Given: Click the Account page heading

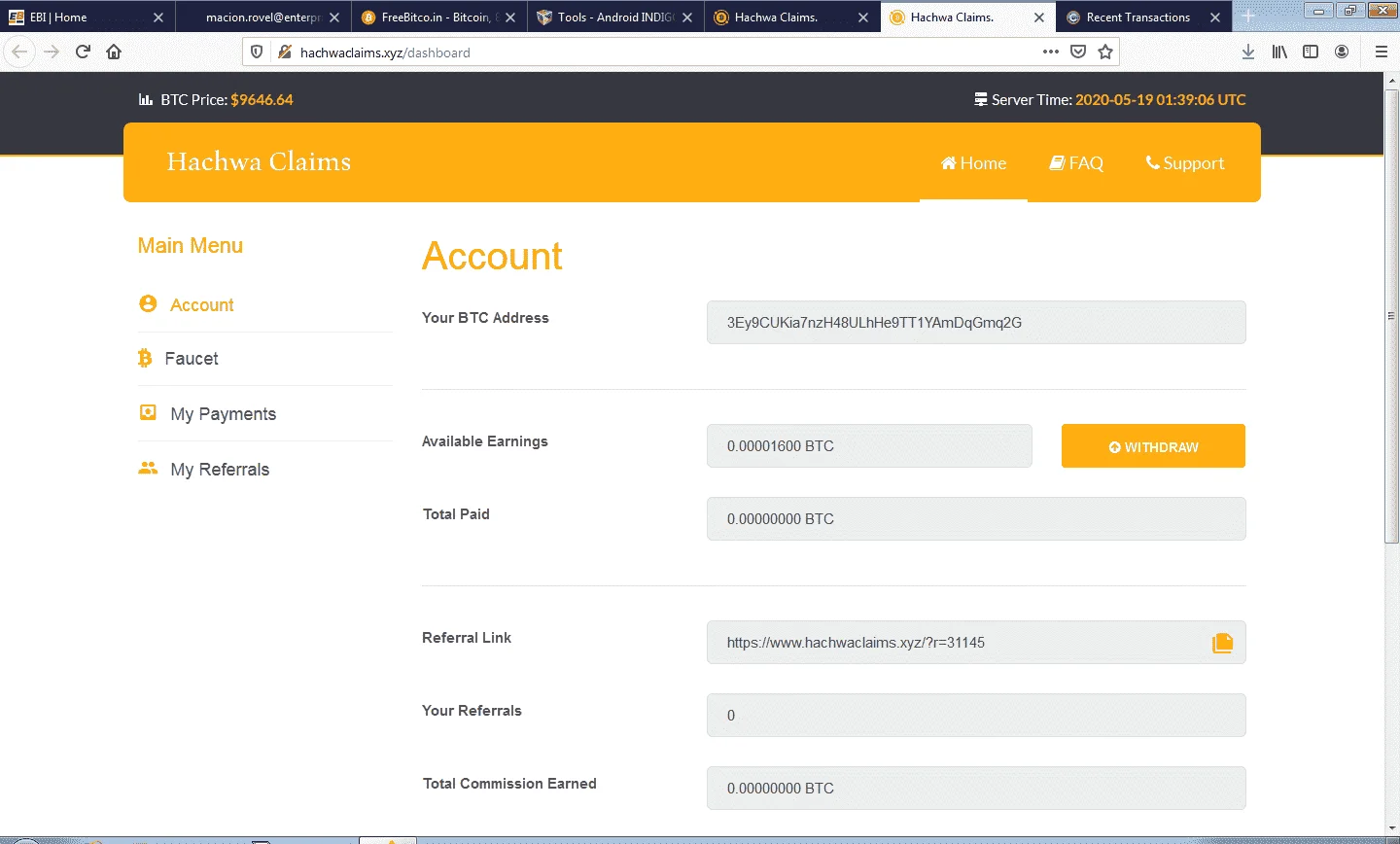Looking at the screenshot, I should tap(492, 257).
